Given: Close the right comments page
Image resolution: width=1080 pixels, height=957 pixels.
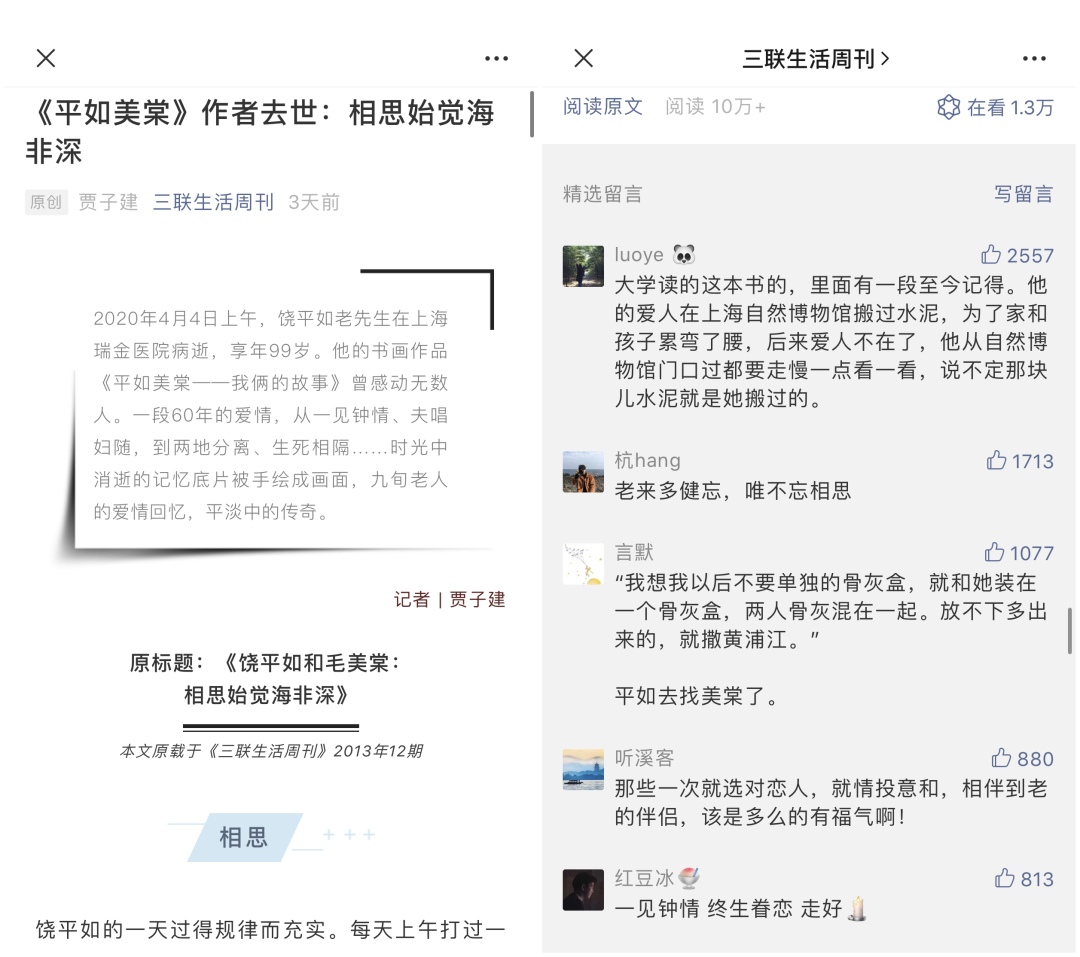Looking at the screenshot, I should tap(583, 59).
